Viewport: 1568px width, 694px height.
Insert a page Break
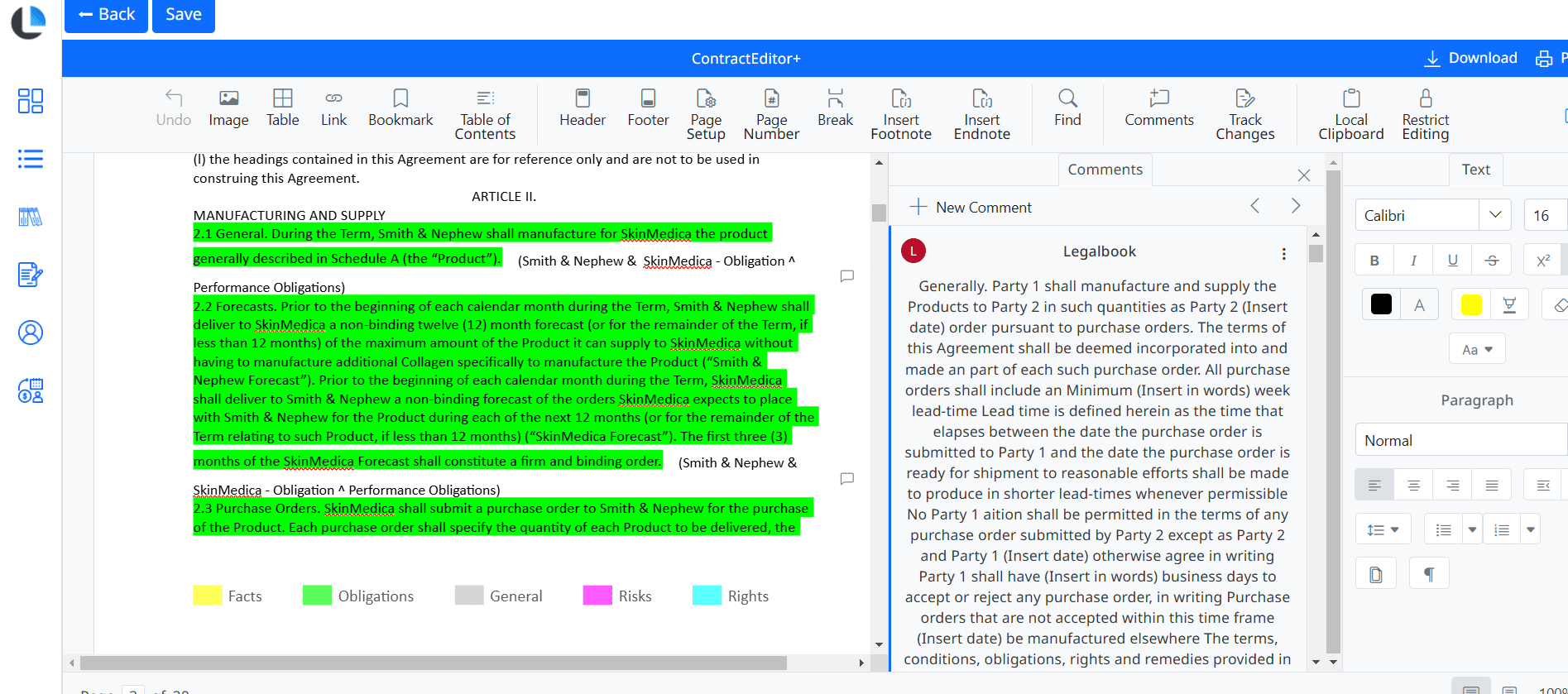(835, 108)
